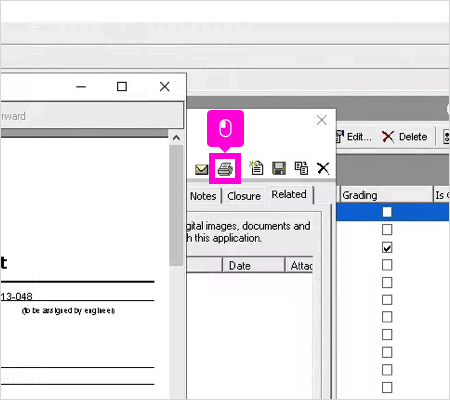Check the second Grading checkbox
This screenshot has height=400, width=450.
(x=387, y=230)
